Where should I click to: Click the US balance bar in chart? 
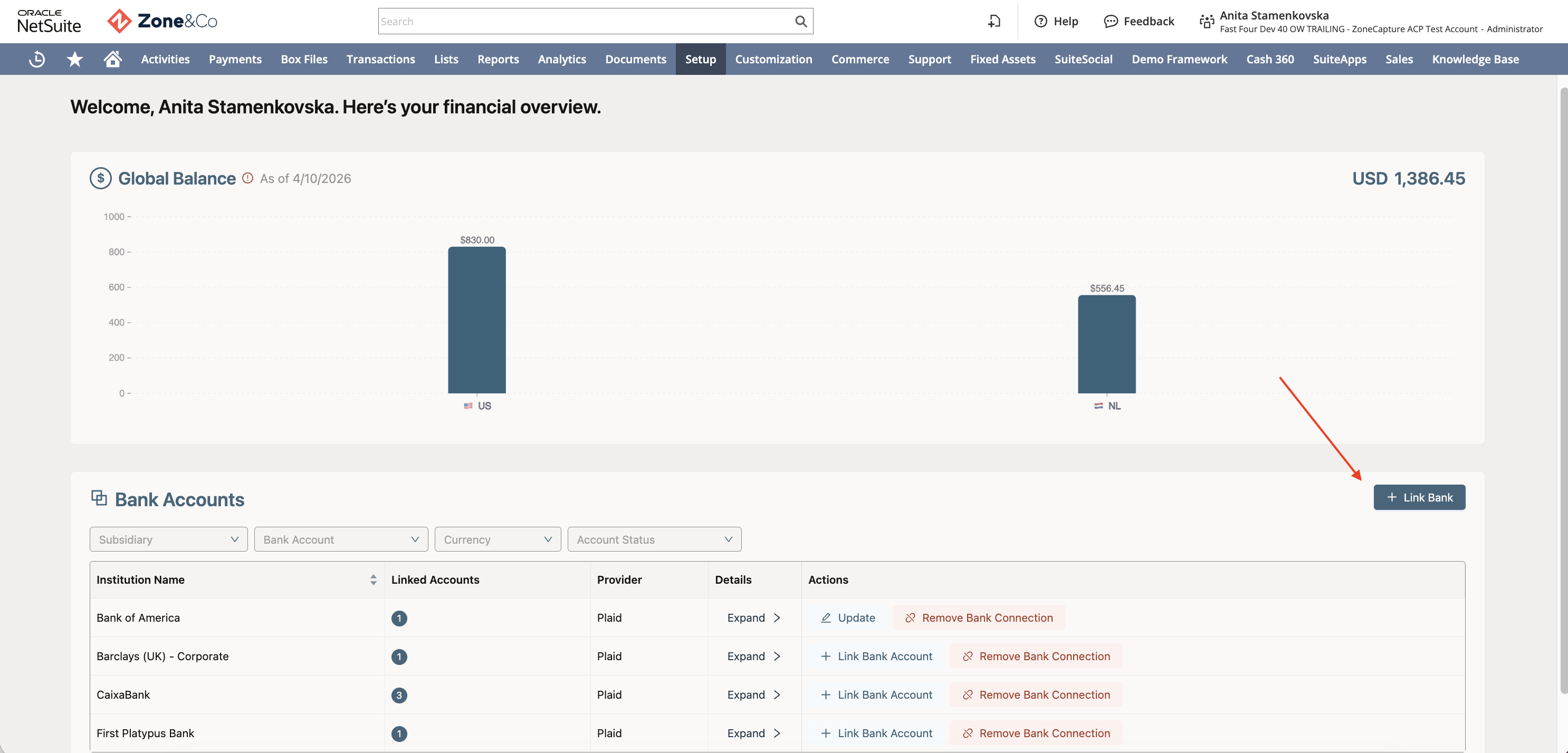pyautogui.click(x=476, y=320)
